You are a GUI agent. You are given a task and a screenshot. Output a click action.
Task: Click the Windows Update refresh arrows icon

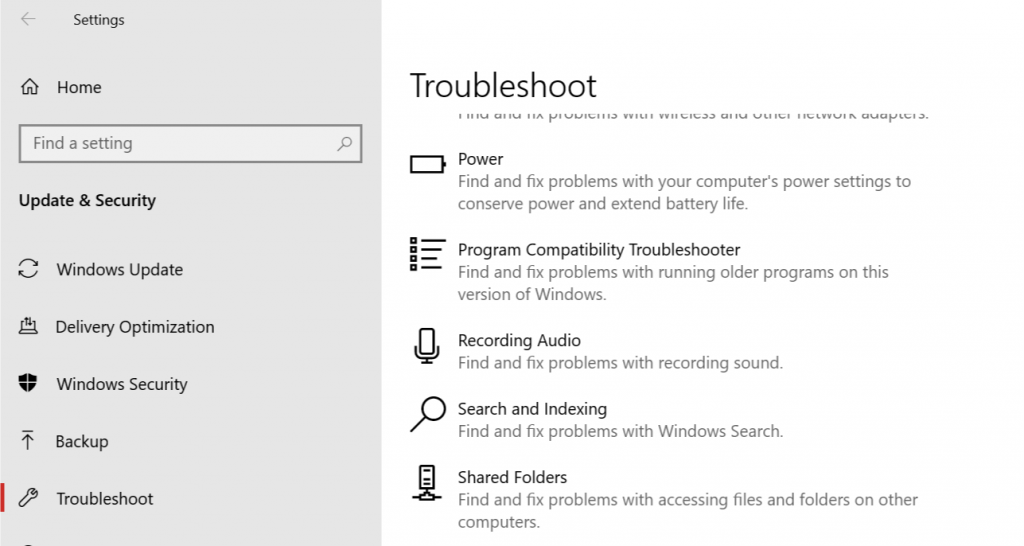[x=29, y=269]
